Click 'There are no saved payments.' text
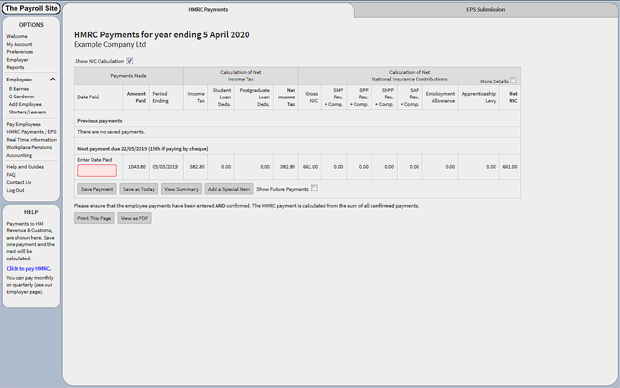The image size is (620, 388). click(111, 132)
